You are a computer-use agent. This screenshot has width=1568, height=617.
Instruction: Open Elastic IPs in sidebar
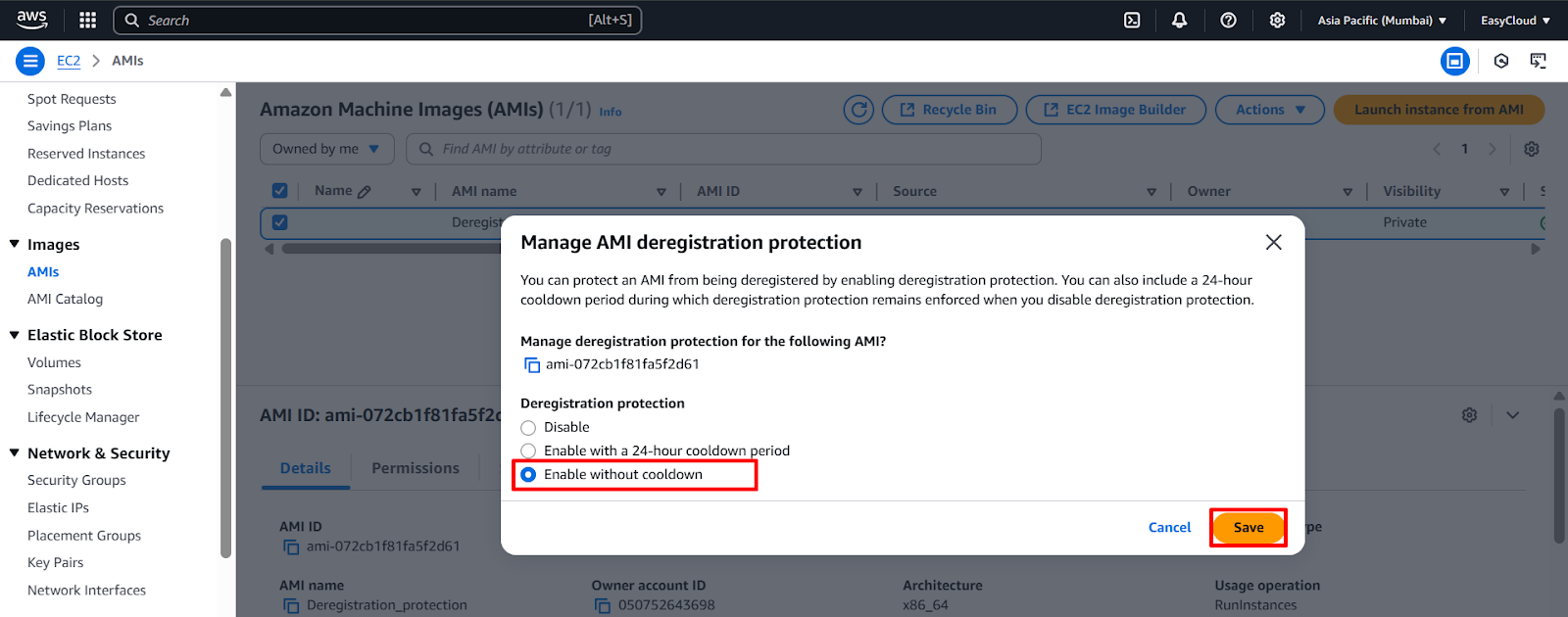click(x=58, y=507)
